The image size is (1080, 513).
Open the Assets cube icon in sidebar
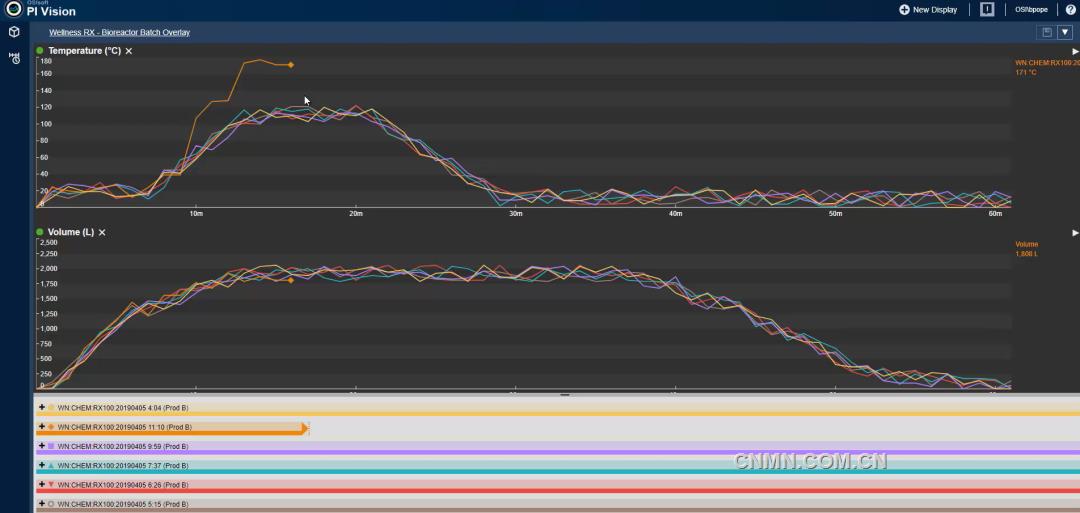(14, 32)
